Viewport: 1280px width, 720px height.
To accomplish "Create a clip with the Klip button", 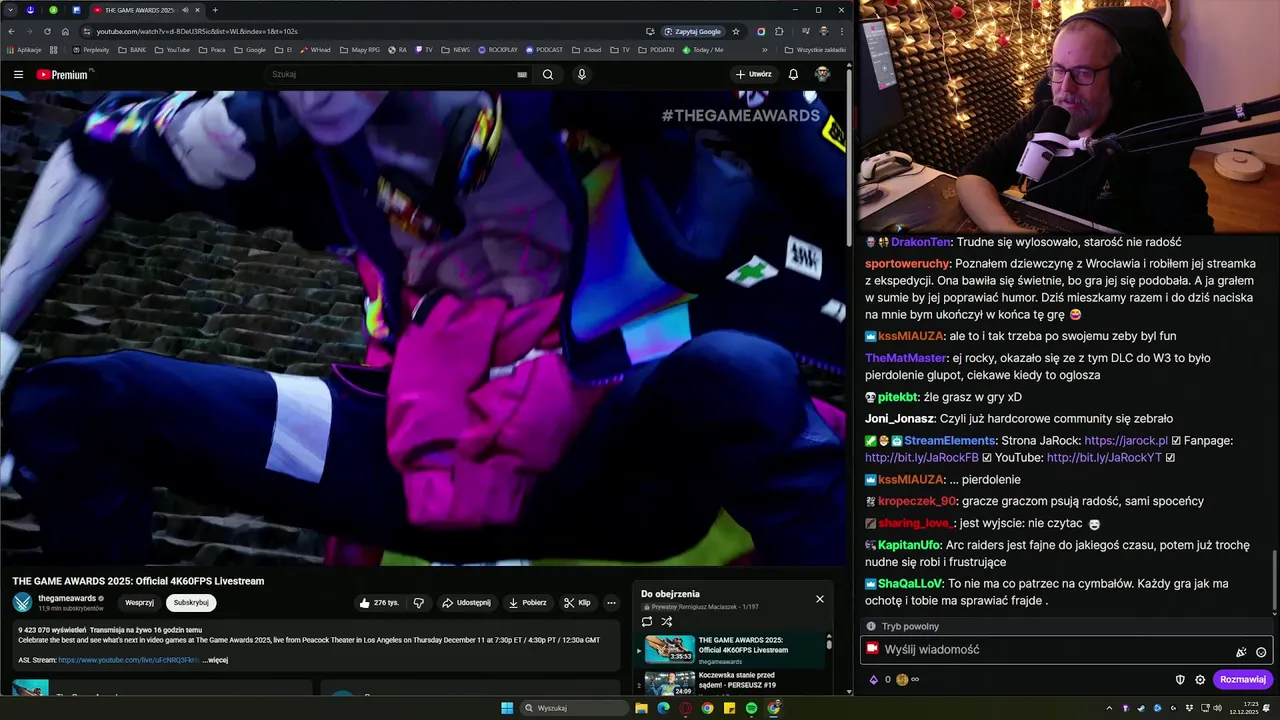I will point(577,603).
